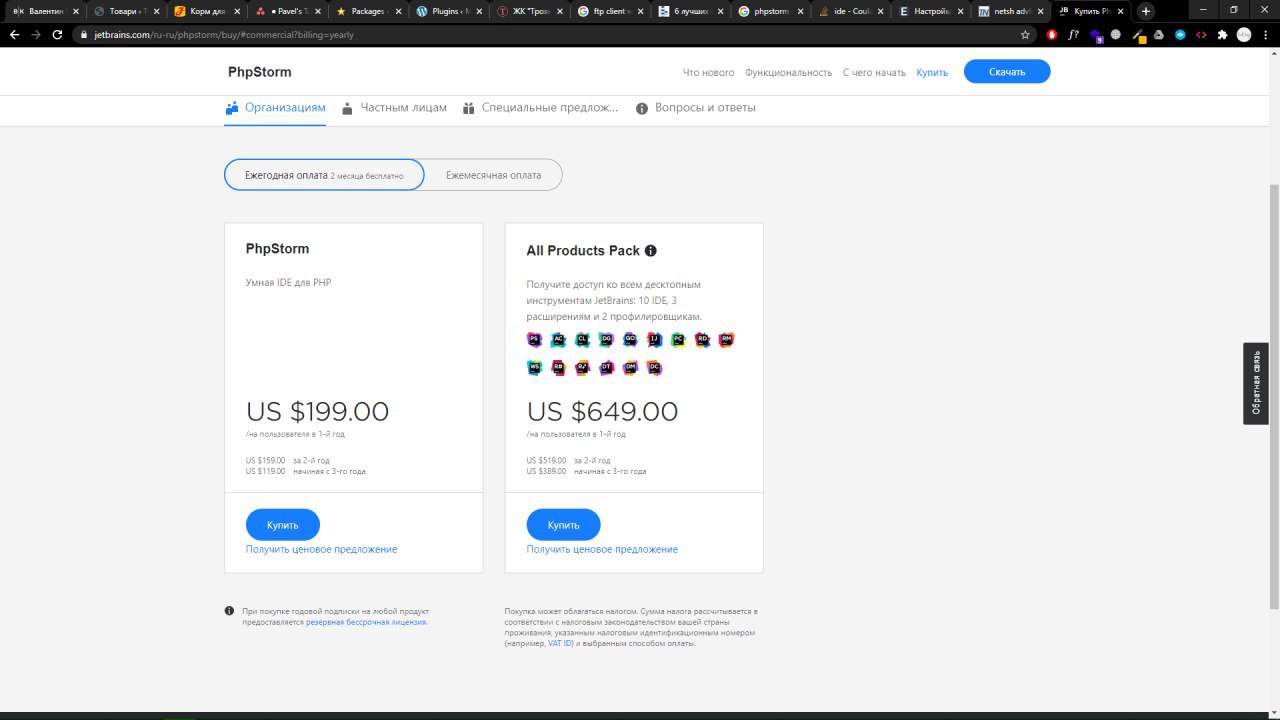Click the US $159.00 second-year price

pyautogui.click(x=265, y=460)
